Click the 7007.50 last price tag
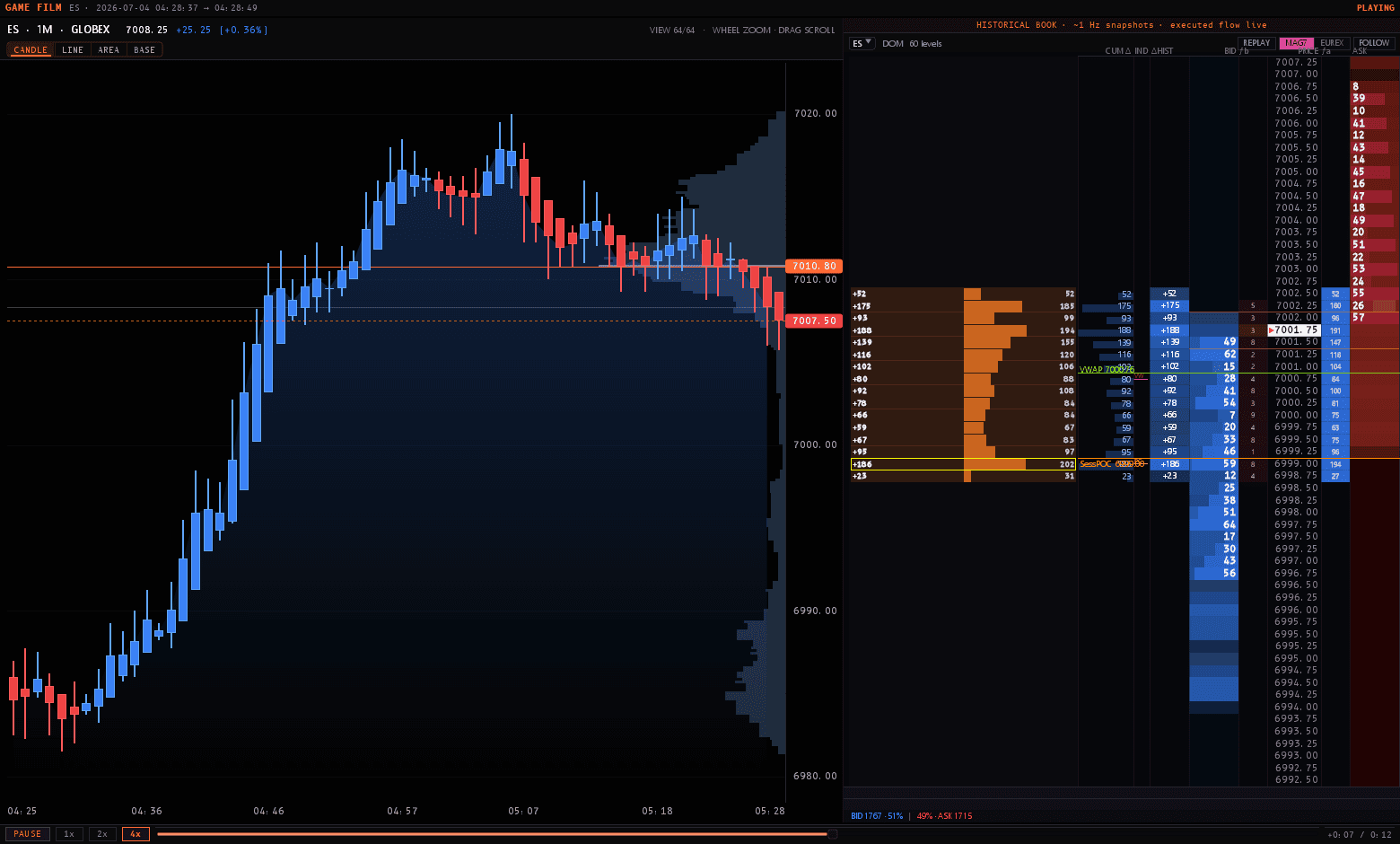Viewport: 1400px width, 844px height. point(814,321)
